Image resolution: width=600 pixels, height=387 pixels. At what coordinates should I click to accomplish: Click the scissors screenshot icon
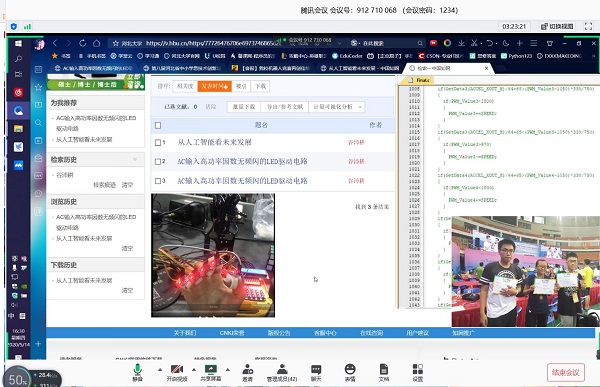point(474,43)
